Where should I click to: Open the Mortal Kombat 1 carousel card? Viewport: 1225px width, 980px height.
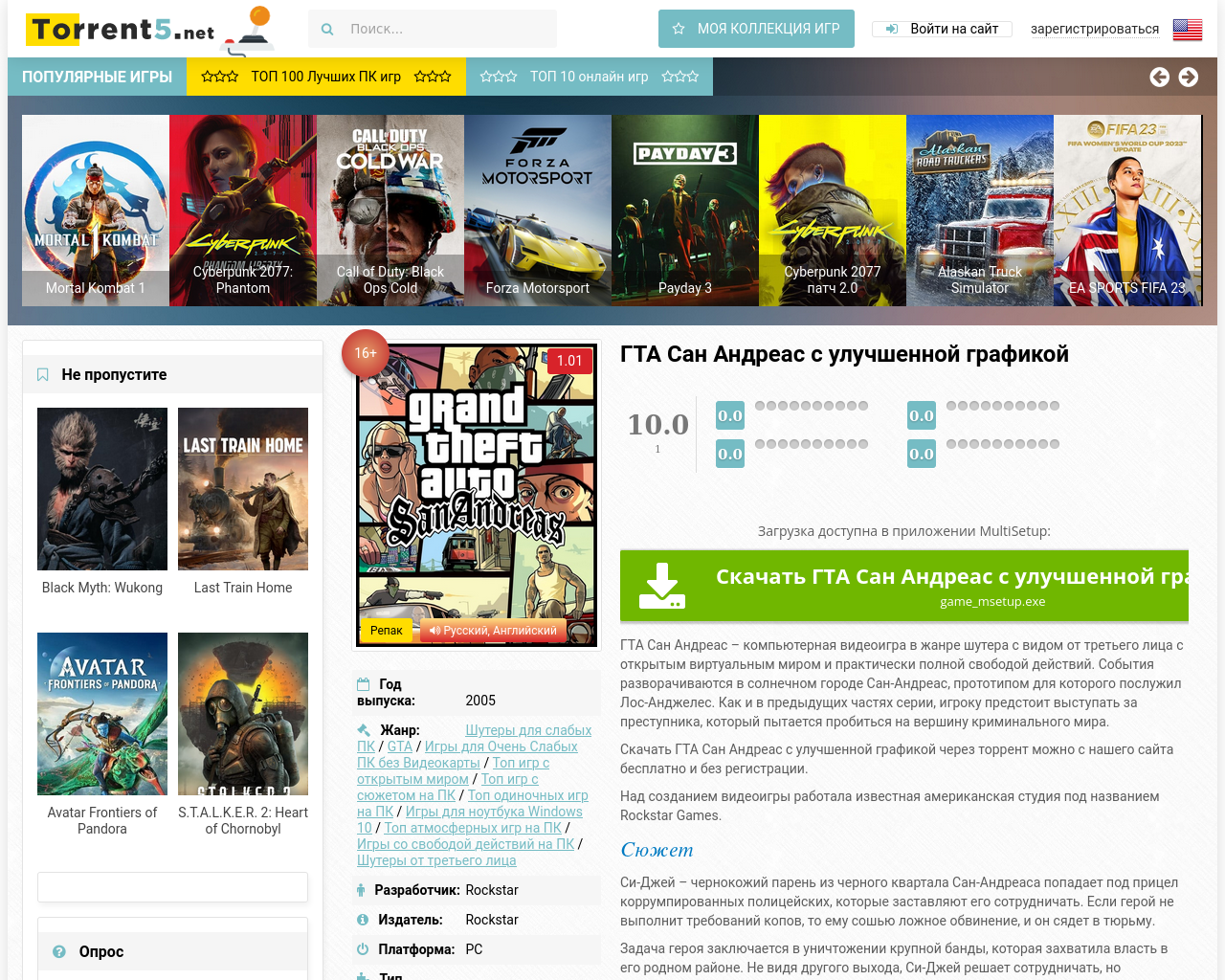tap(96, 211)
